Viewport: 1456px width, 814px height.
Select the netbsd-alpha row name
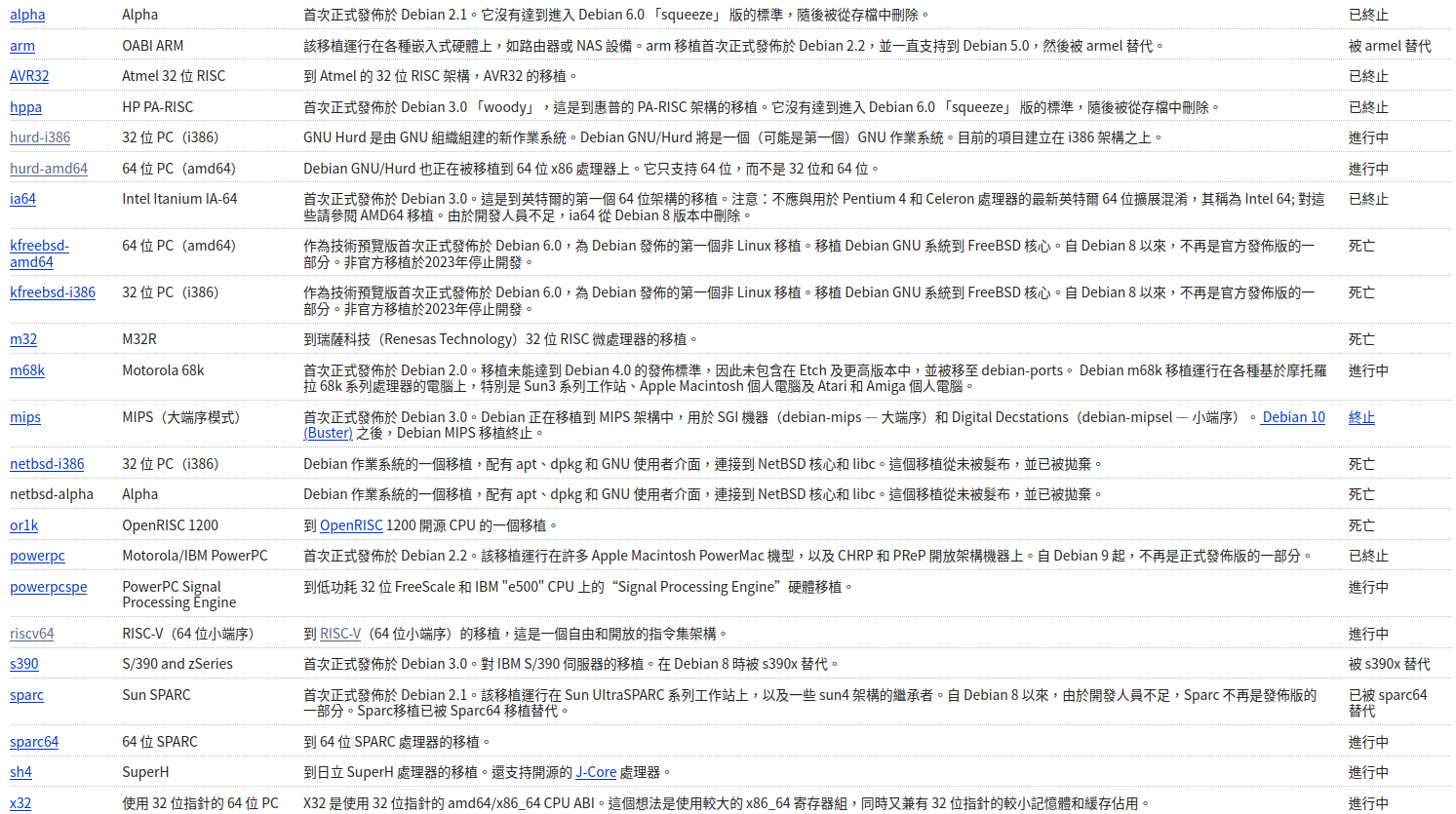[x=52, y=494]
